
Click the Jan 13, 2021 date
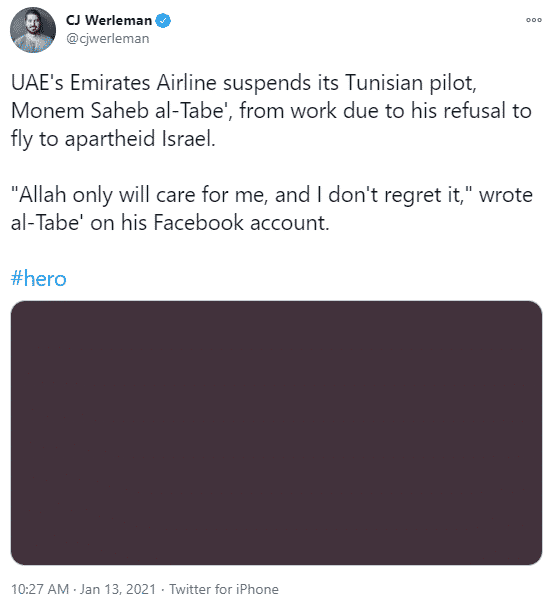point(118,589)
